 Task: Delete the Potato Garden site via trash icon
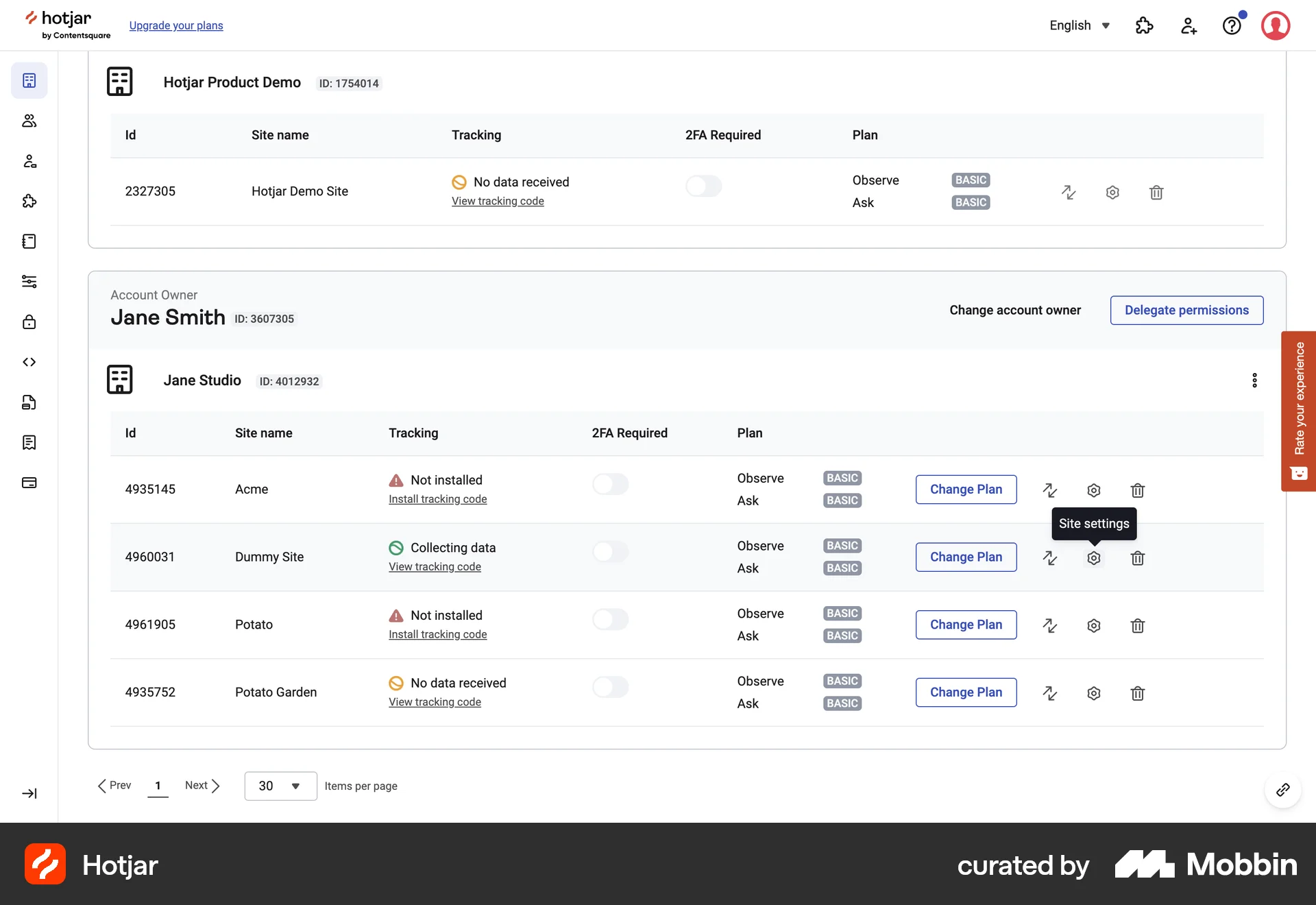(x=1138, y=693)
